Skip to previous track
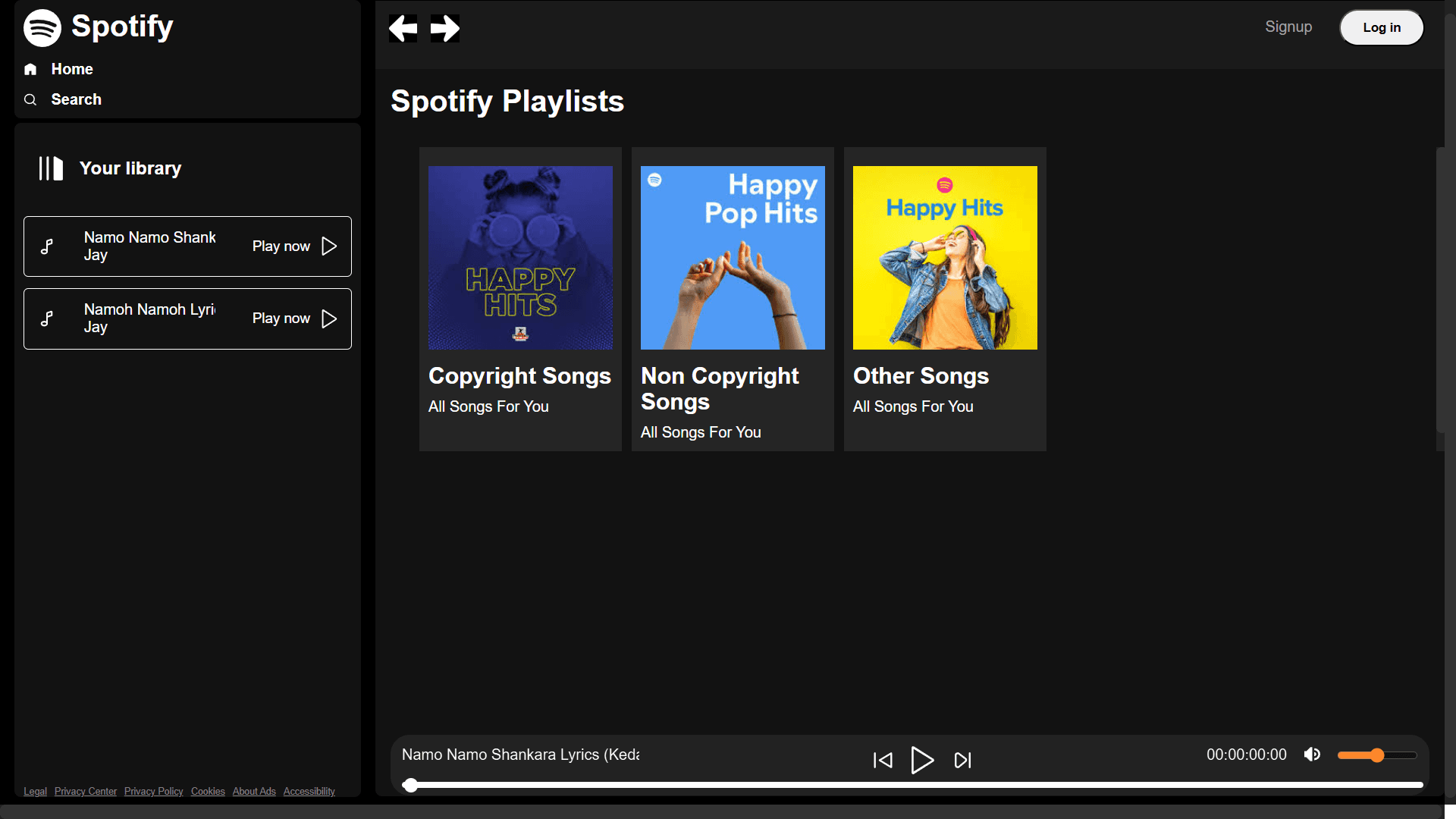 click(883, 760)
